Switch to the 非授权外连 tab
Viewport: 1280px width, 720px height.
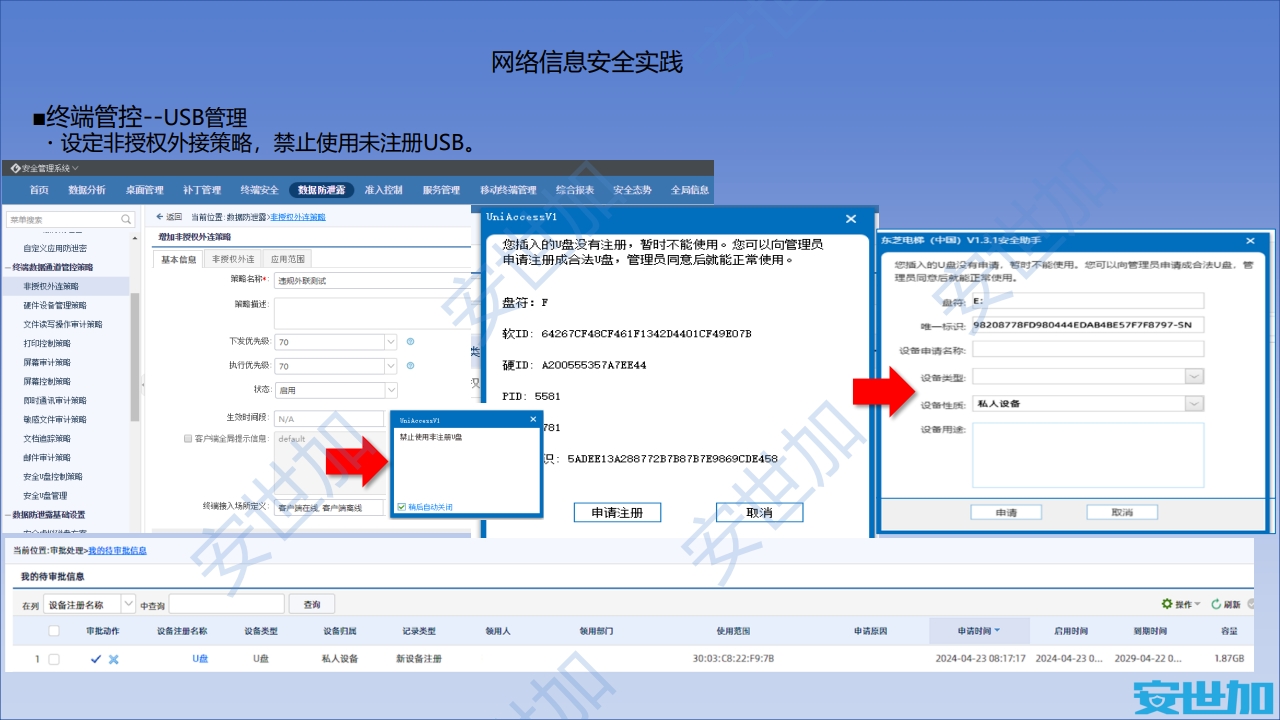point(233,259)
